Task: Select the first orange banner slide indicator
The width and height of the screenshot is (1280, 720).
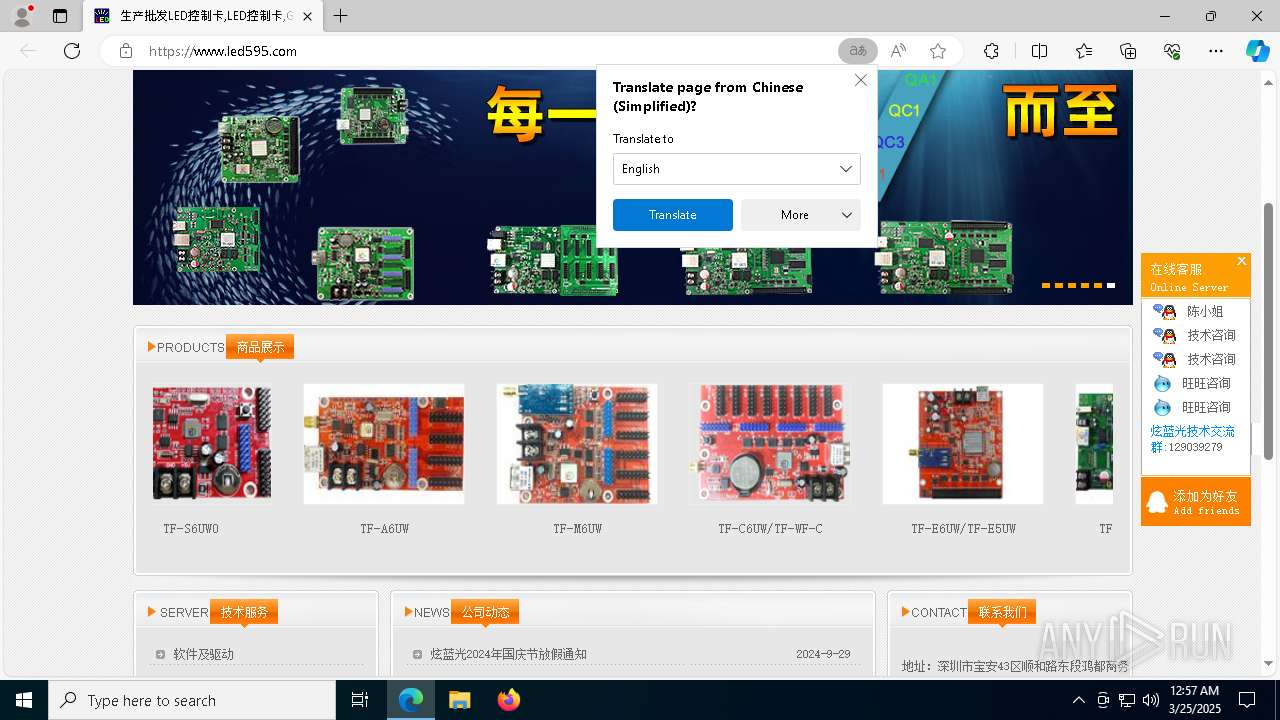Action: 1046,285
